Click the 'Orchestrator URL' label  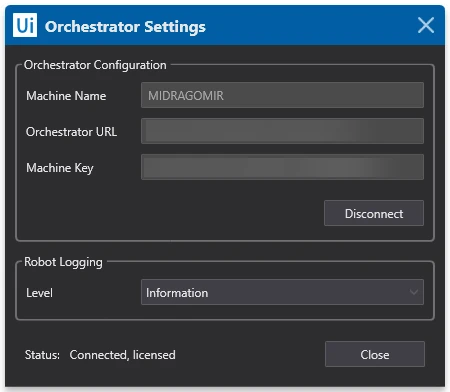coord(71,132)
